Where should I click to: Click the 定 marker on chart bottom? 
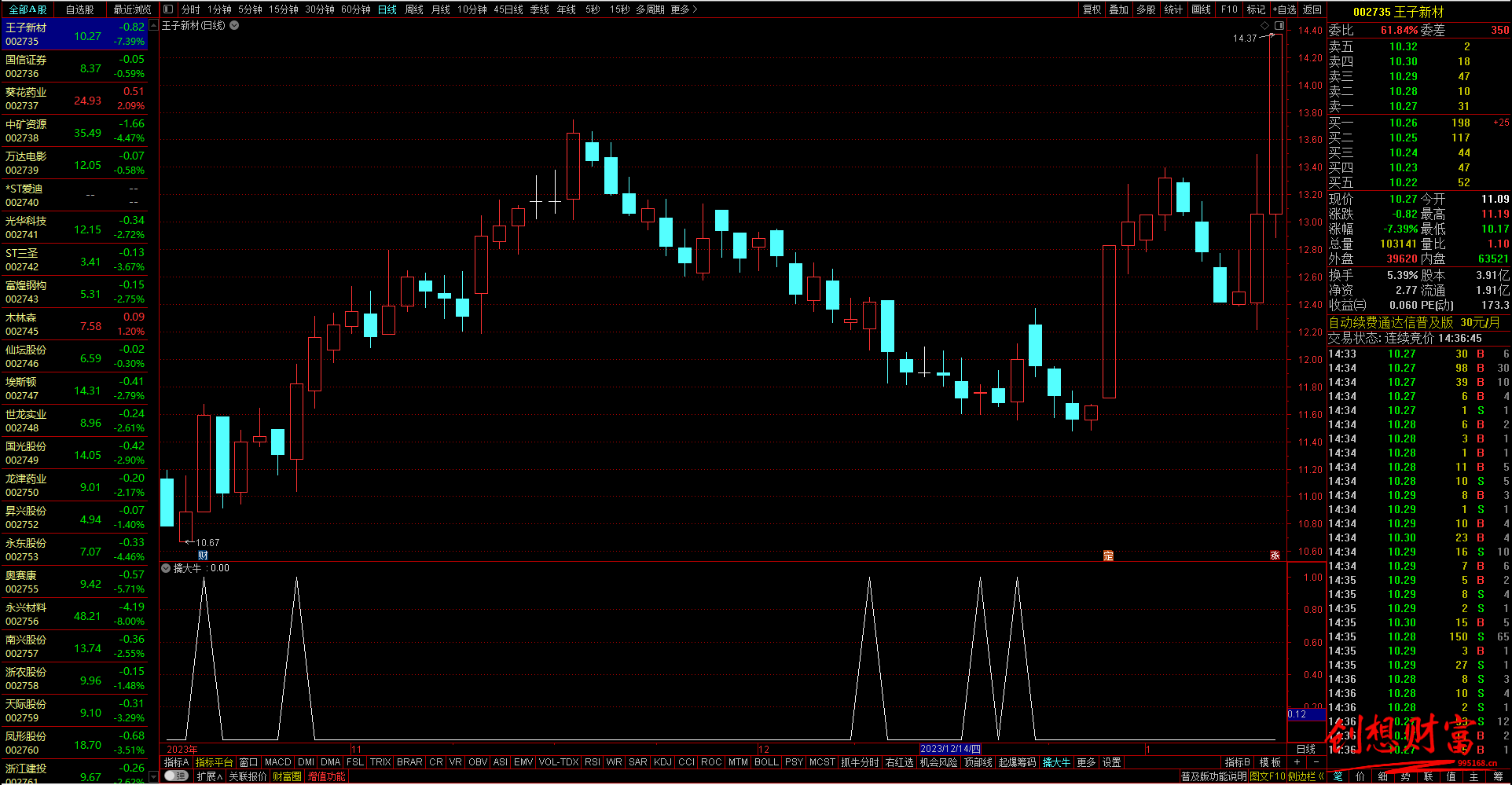click(x=1108, y=556)
